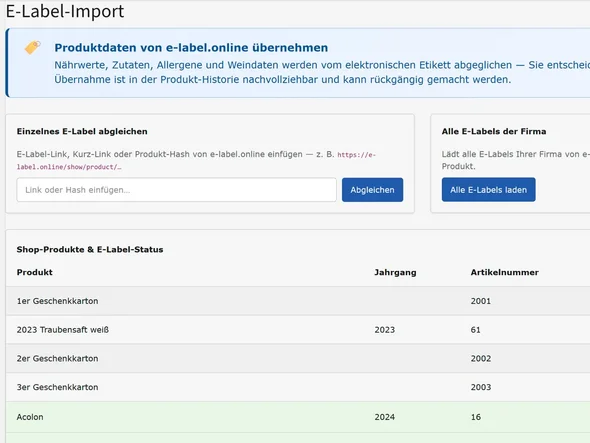This screenshot has height=443, width=590.
Task: Select the 1er Geschenkkarton row
Action: click(x=298, y=301)
